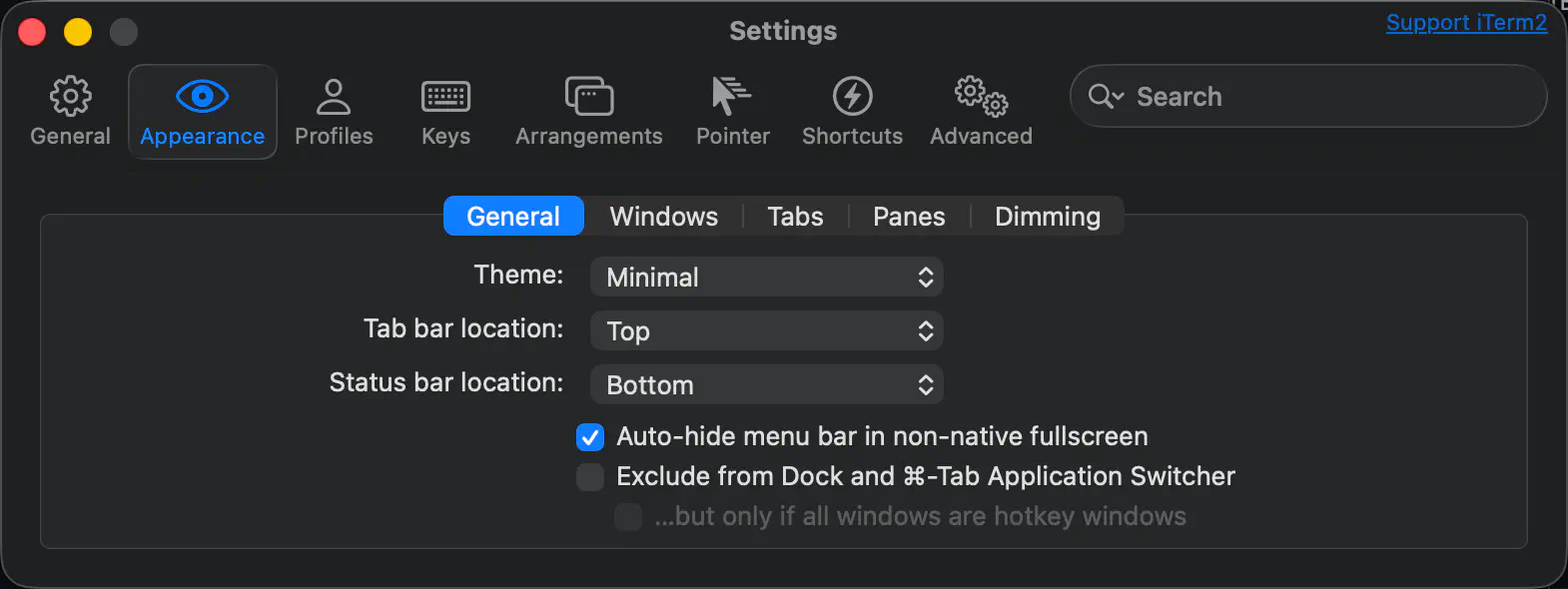Select the Appearance eye icon
This screenshot has width=1568, height=589.
202,97
